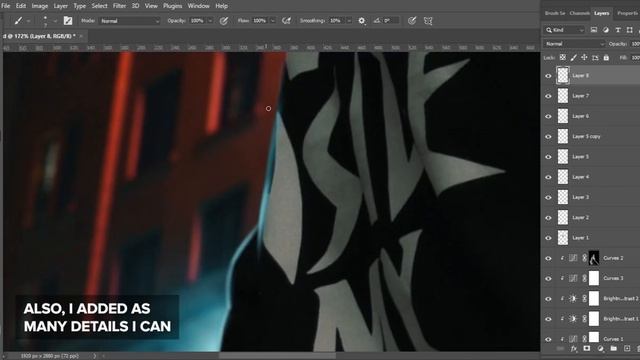The image size is (640, 360).
Task: Open brush Mode dropdown Normal
Action: coord(129,21)
